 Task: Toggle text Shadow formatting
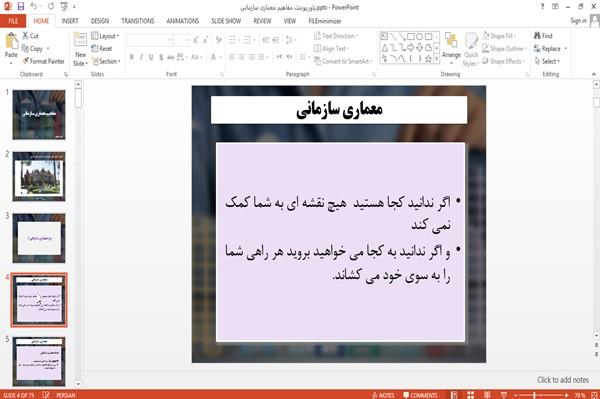[161, 57]
